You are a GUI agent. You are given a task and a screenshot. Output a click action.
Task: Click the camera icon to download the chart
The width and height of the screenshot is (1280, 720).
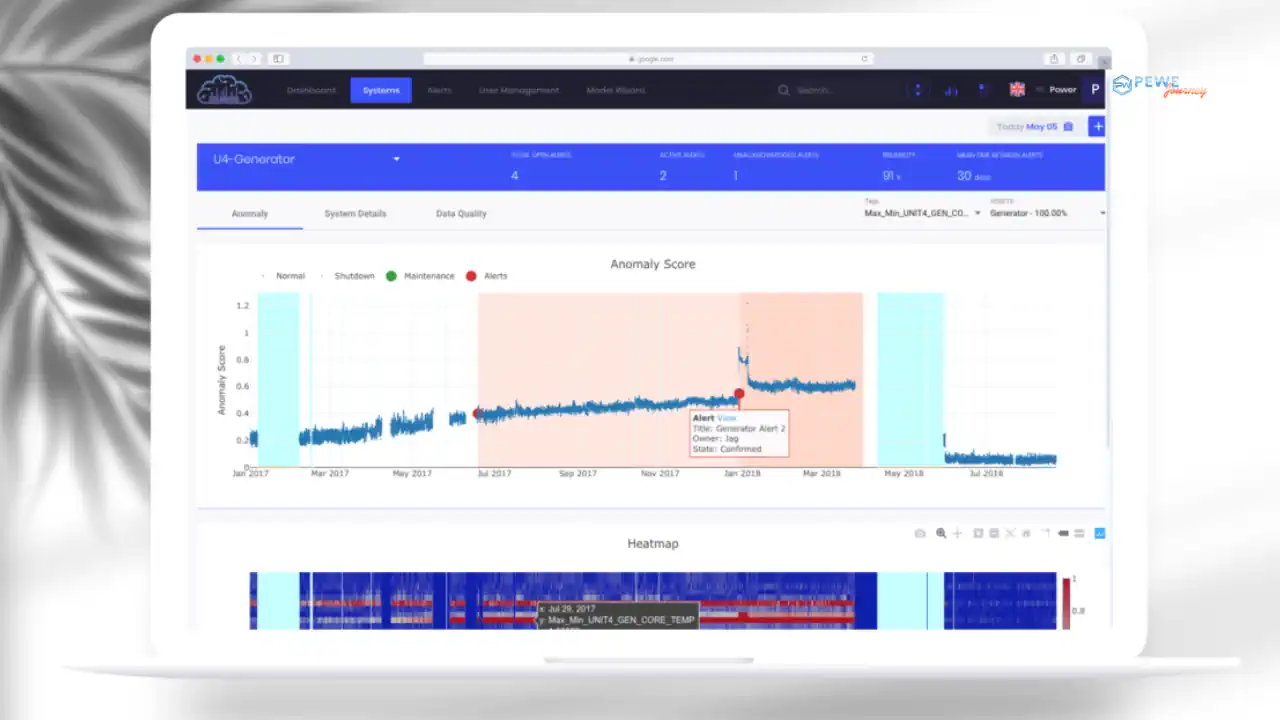(x=920, y=533)
